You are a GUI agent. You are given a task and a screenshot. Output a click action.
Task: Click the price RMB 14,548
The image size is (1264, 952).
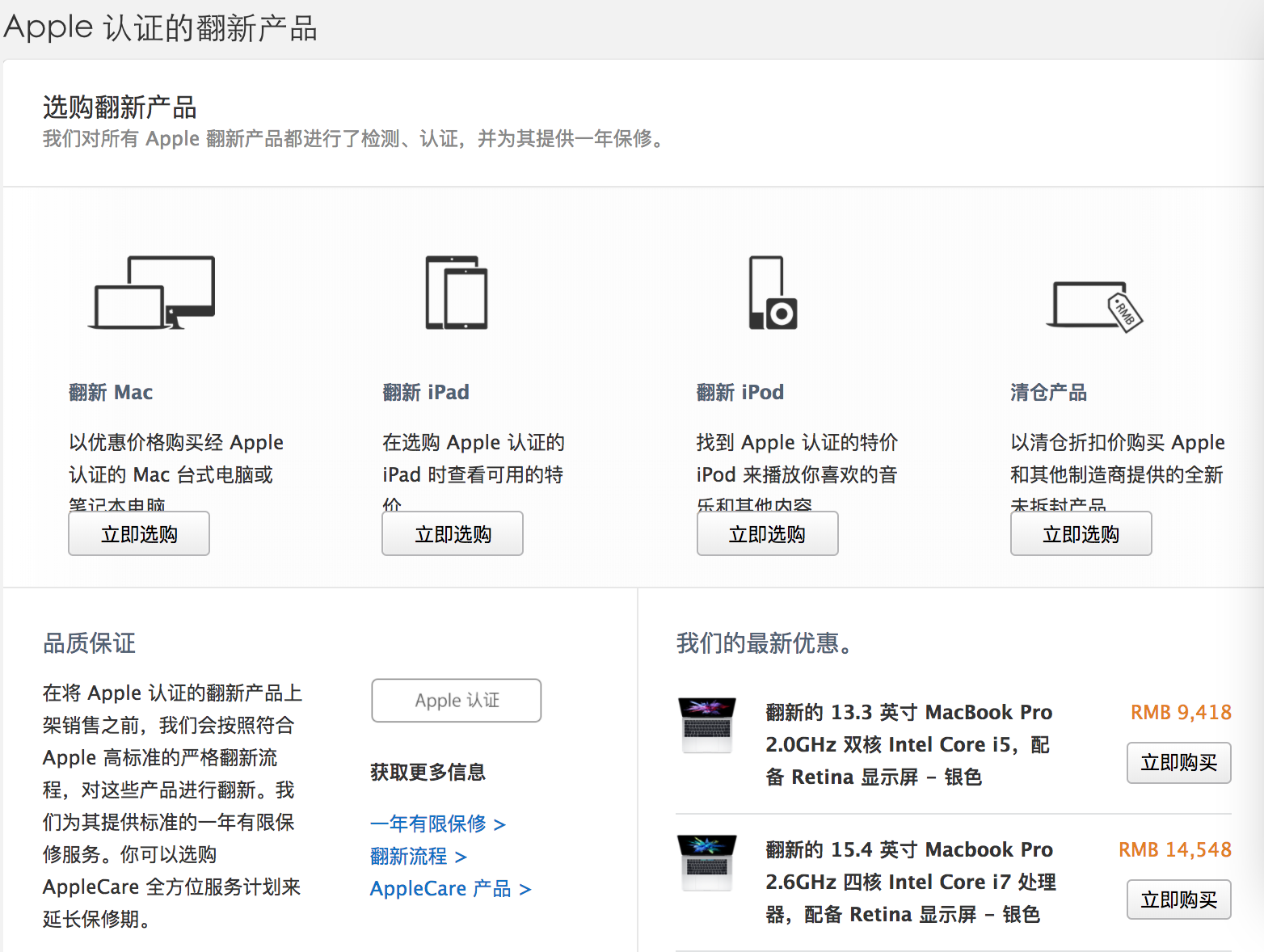click(x=1175, y=849)
